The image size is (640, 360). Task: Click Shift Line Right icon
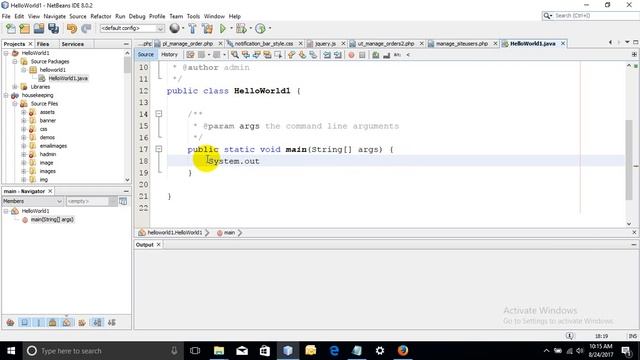click(x=338, y=55)
